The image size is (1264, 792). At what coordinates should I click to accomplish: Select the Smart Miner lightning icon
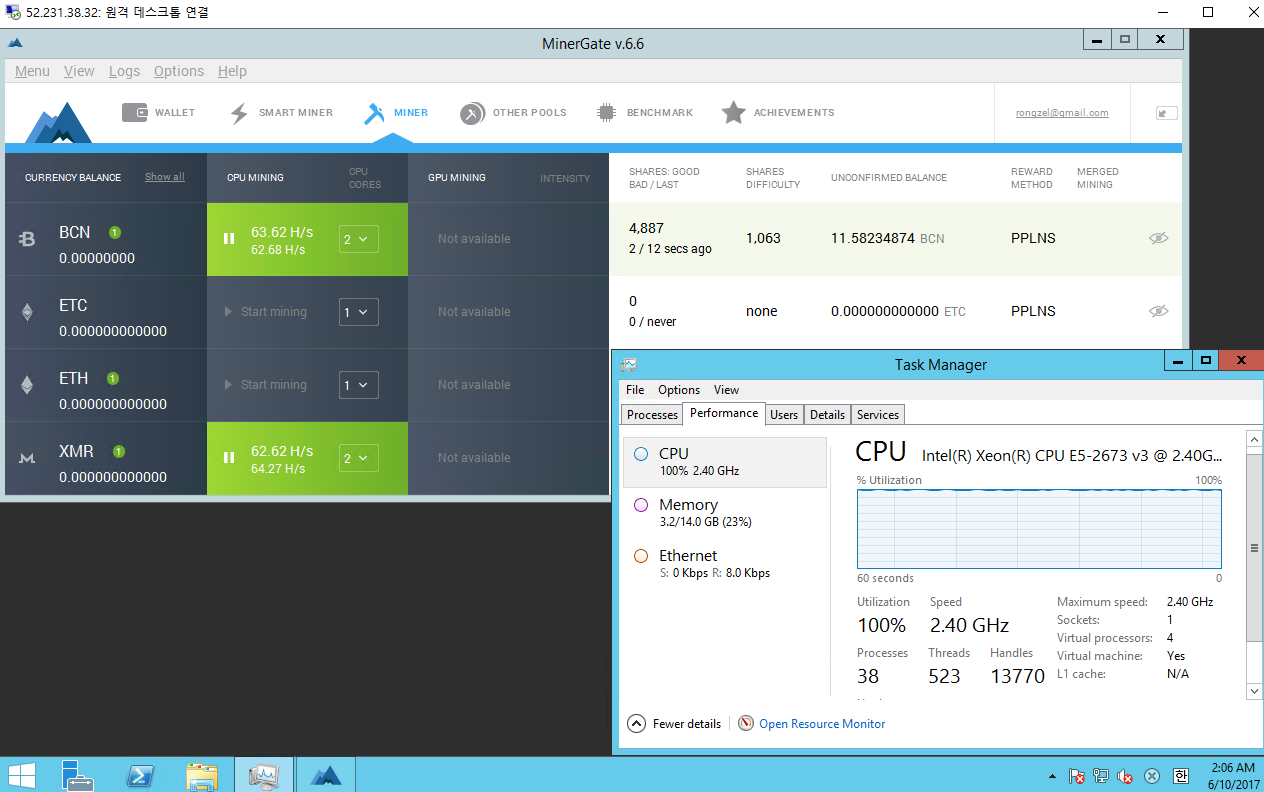click(x=239, y=113)
